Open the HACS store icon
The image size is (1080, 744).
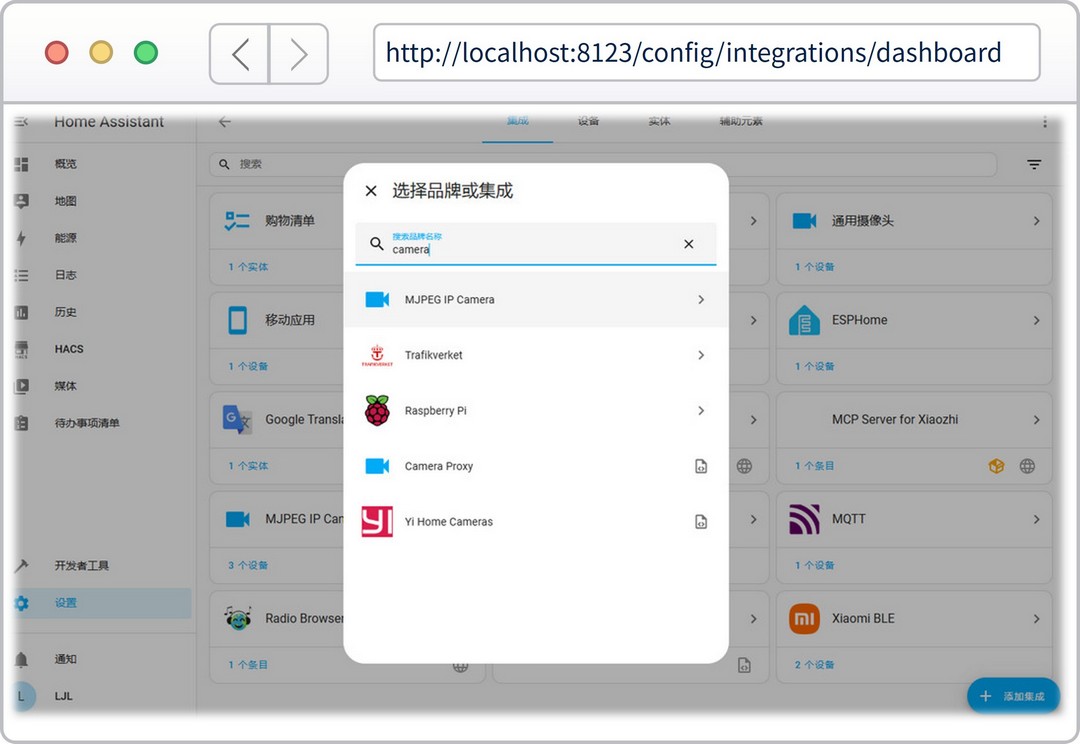21,349
